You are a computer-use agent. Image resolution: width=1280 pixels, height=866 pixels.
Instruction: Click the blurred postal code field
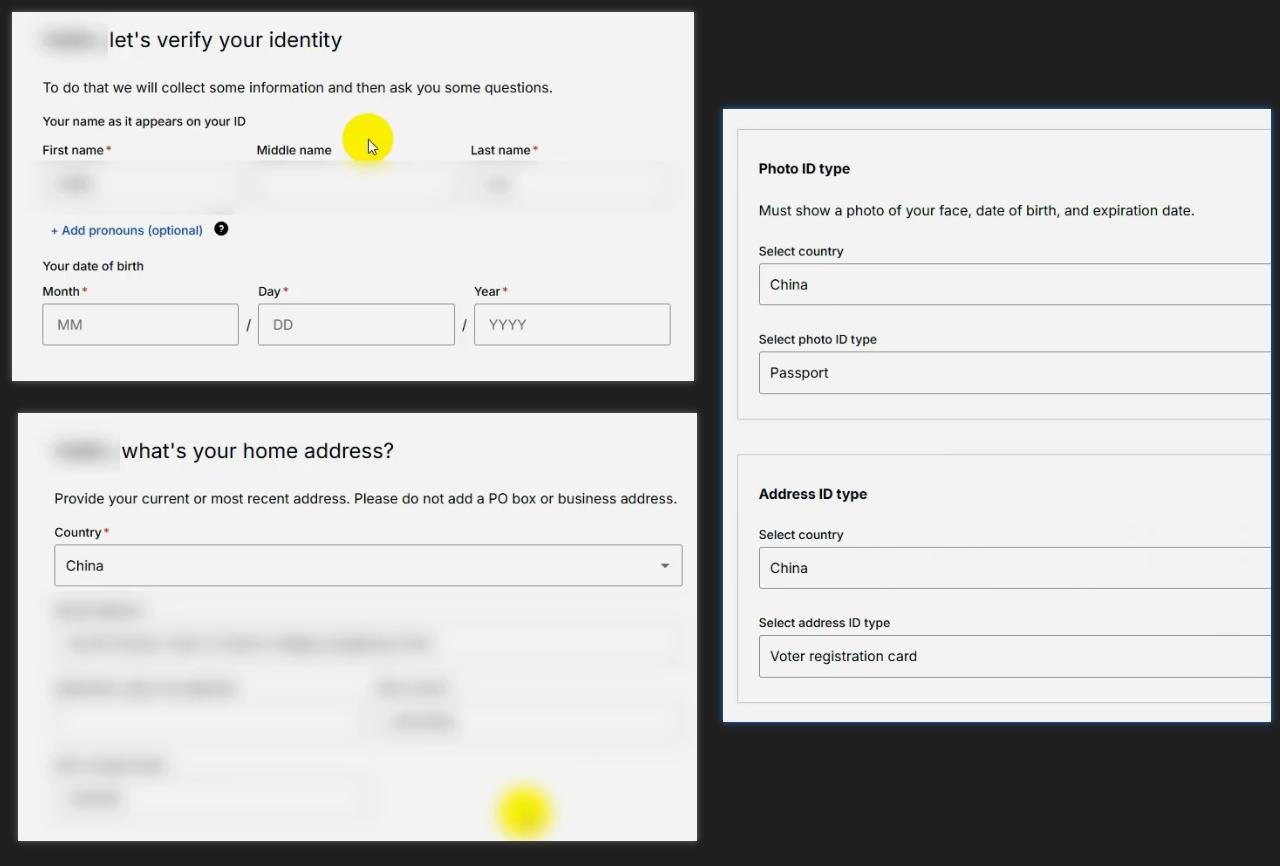pos(214,798)
